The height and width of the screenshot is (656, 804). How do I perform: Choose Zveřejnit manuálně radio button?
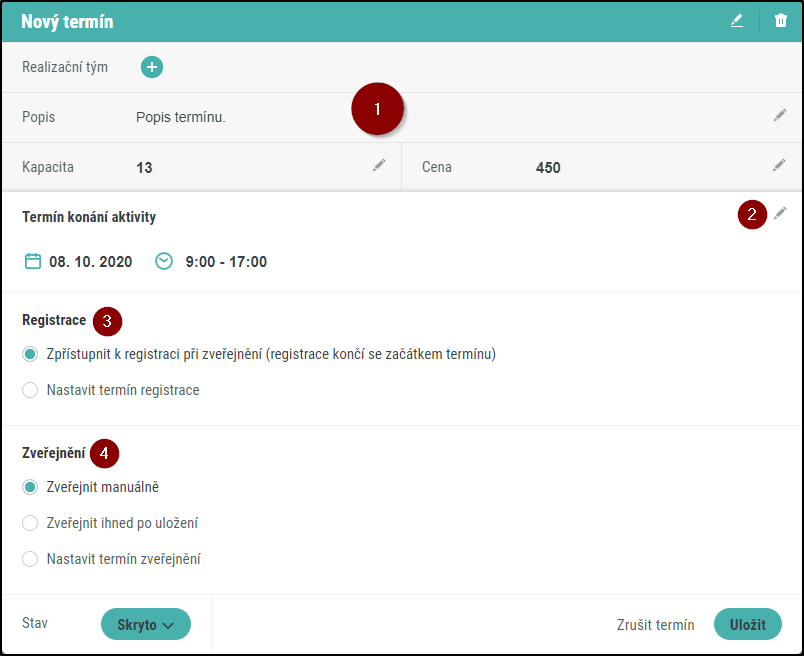point(30,487)
